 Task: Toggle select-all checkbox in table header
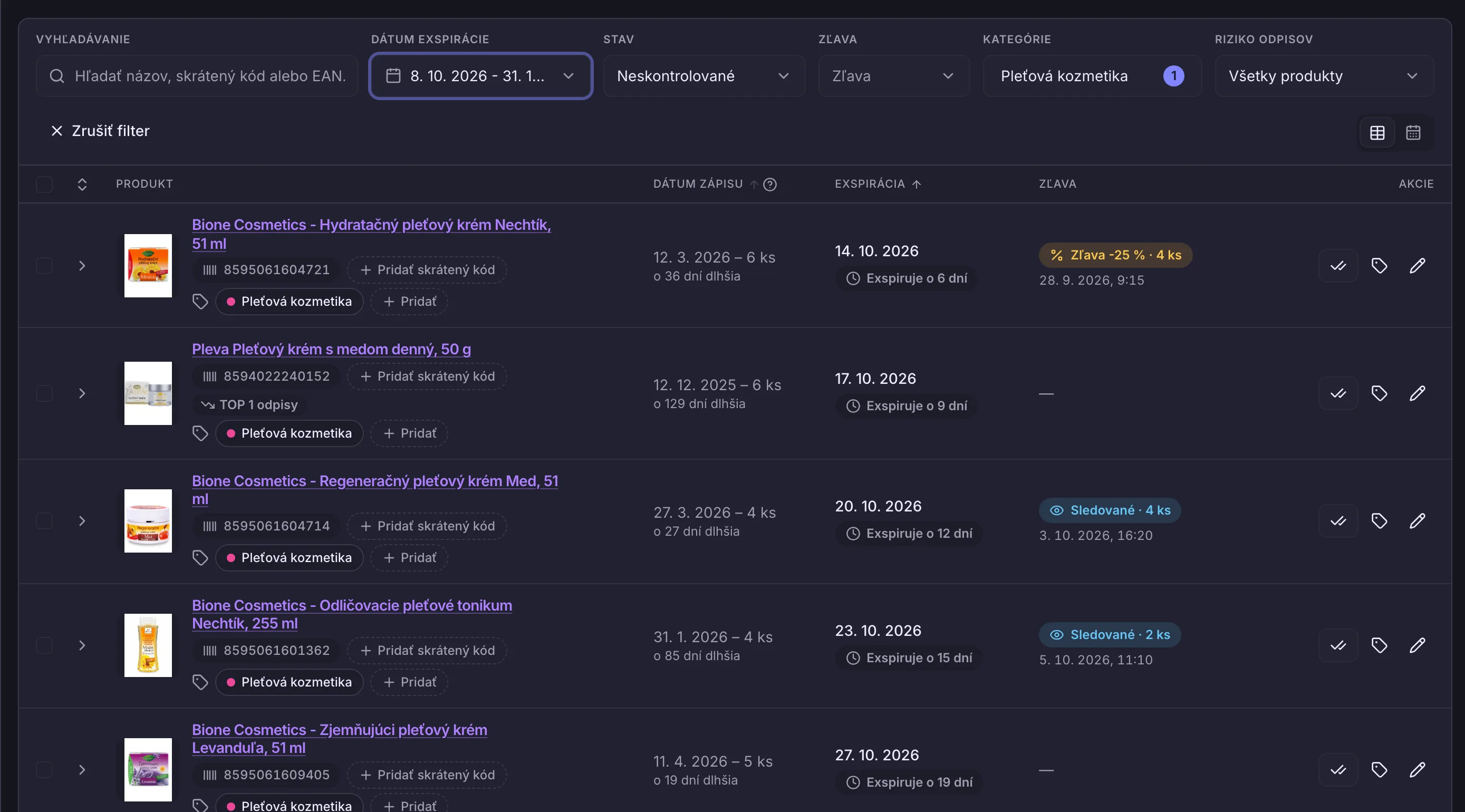coord(44,184)
